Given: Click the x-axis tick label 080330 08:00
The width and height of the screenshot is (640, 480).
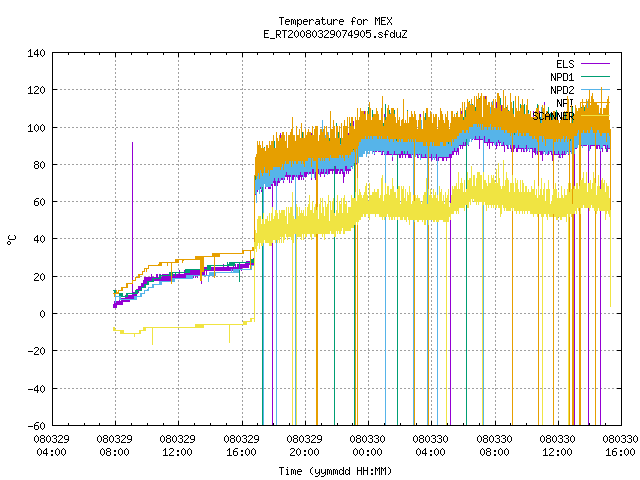Looking at the screenshot, I should (x=494, y=446).
